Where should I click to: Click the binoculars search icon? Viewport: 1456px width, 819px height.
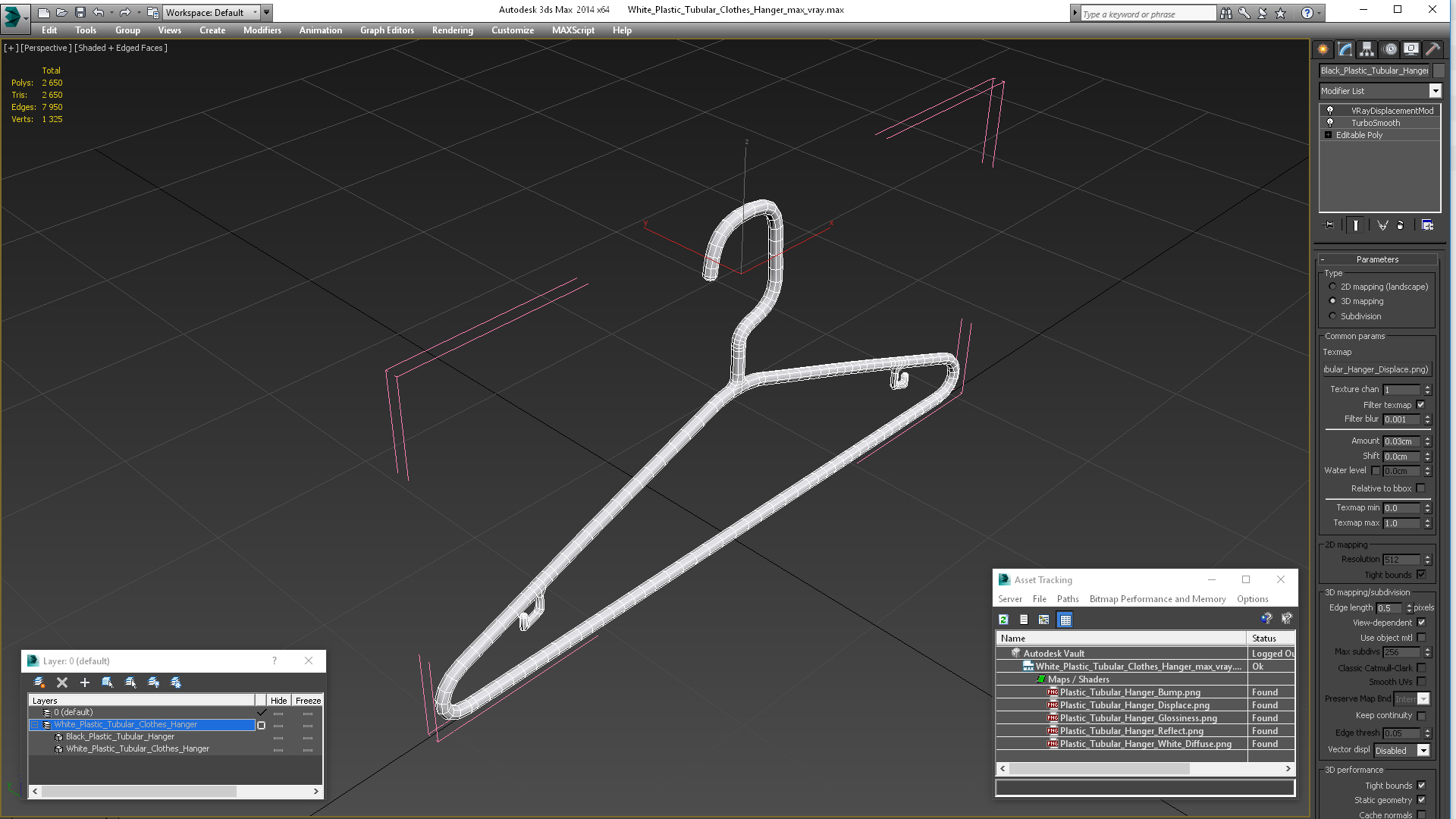click(x=1226, y=13)
